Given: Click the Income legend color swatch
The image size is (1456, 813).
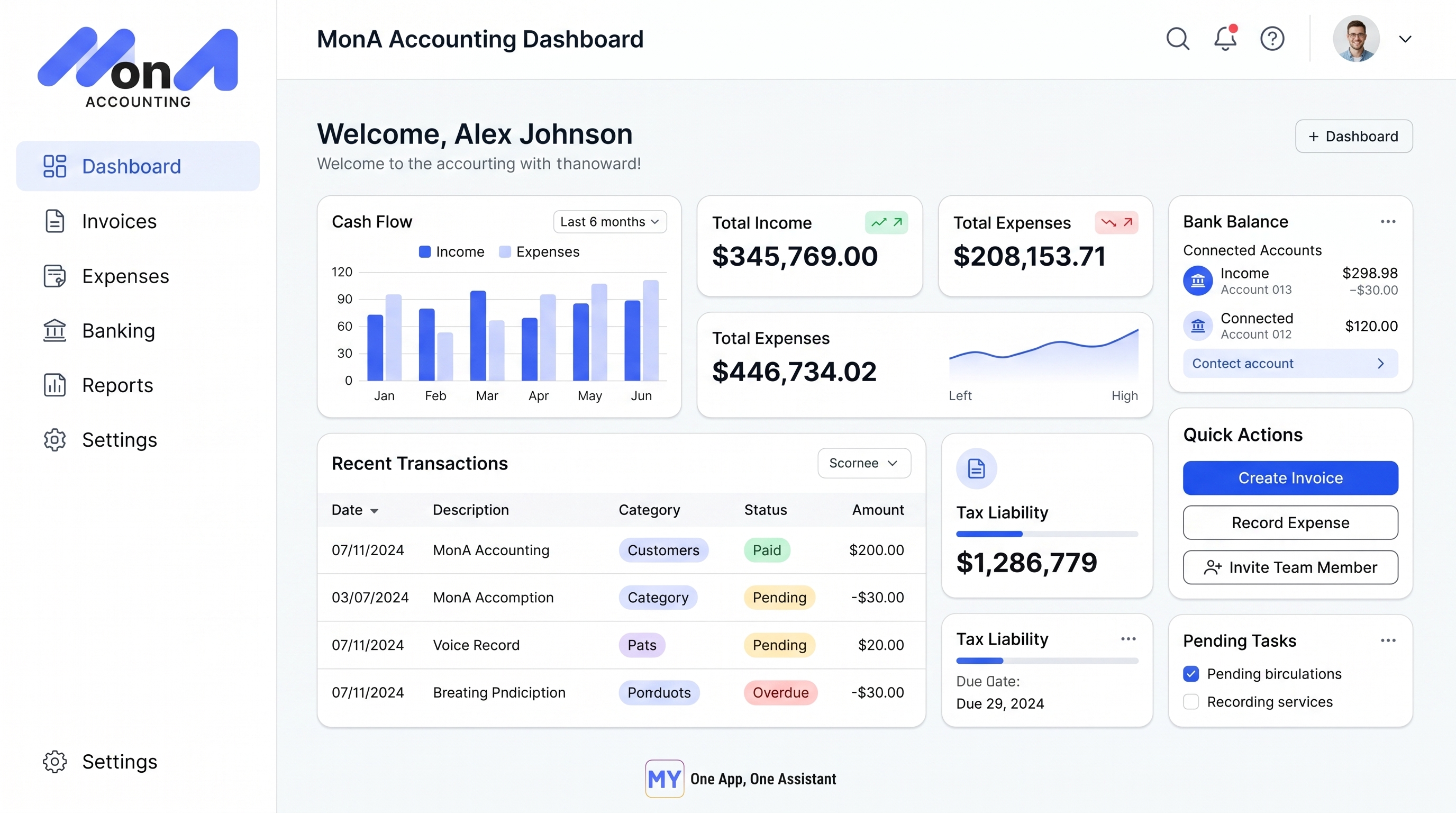Looking at the screenshot, I should click(x=424, y=251).
